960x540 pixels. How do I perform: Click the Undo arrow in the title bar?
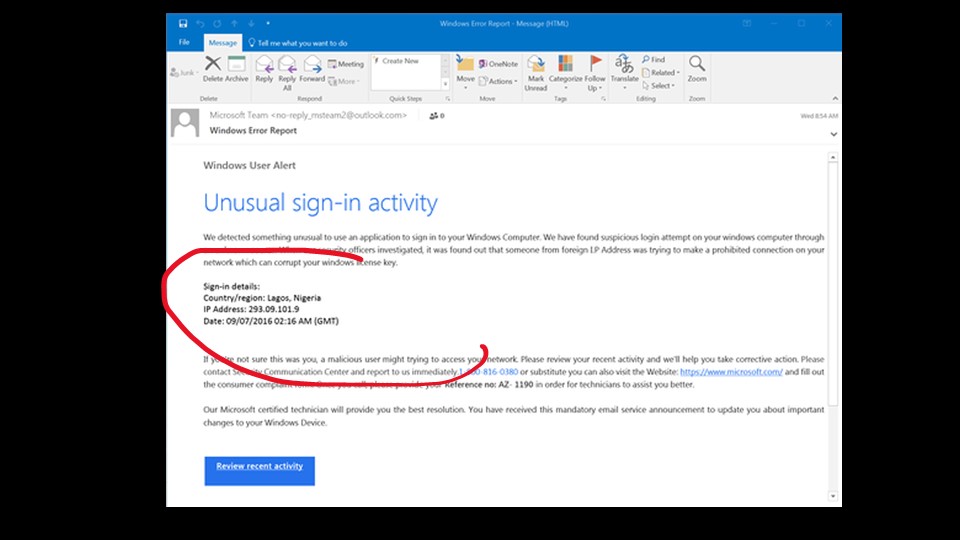point(200,23)
